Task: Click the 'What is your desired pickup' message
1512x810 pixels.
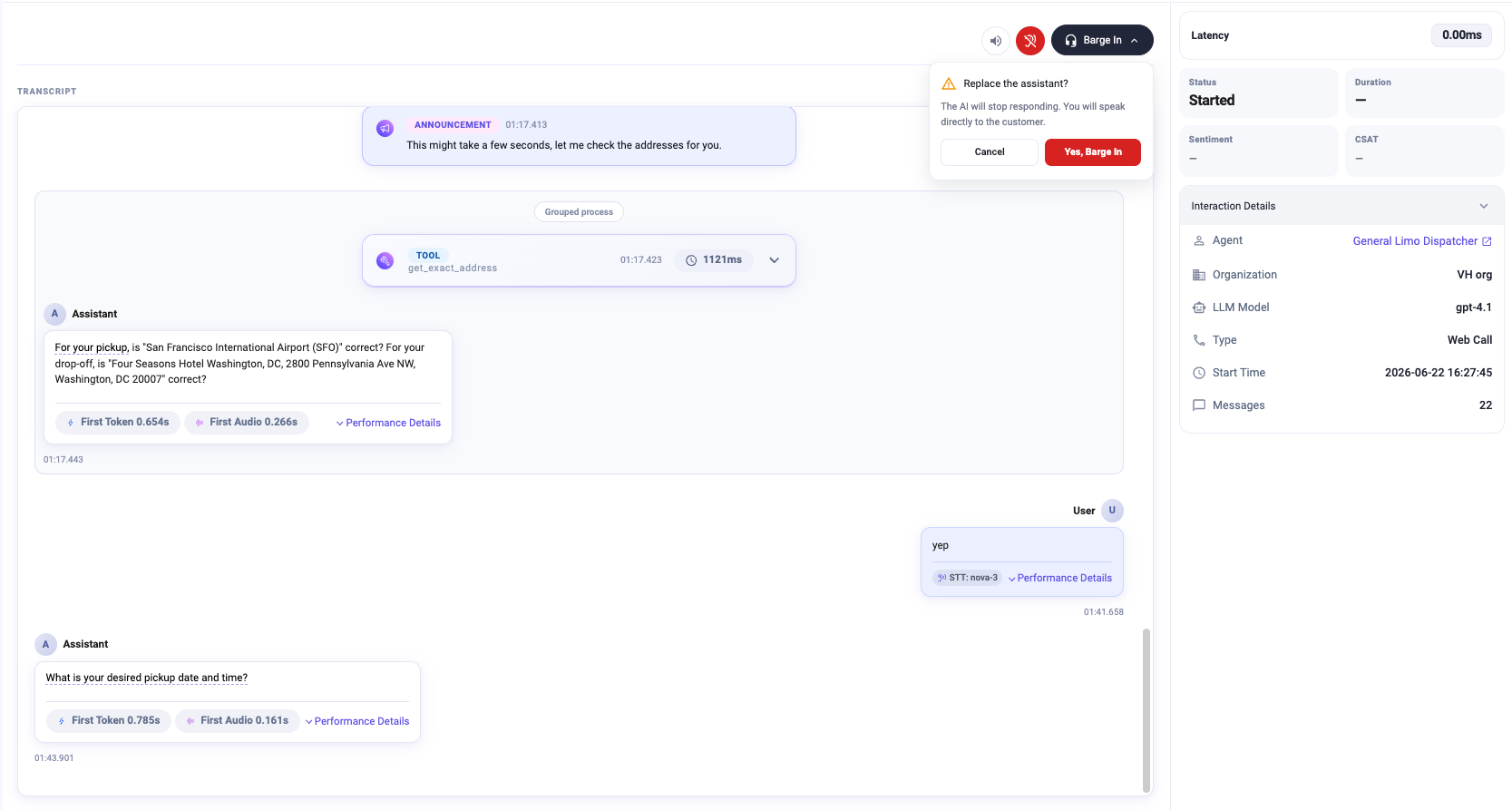Action: click(x=147, y=678)
